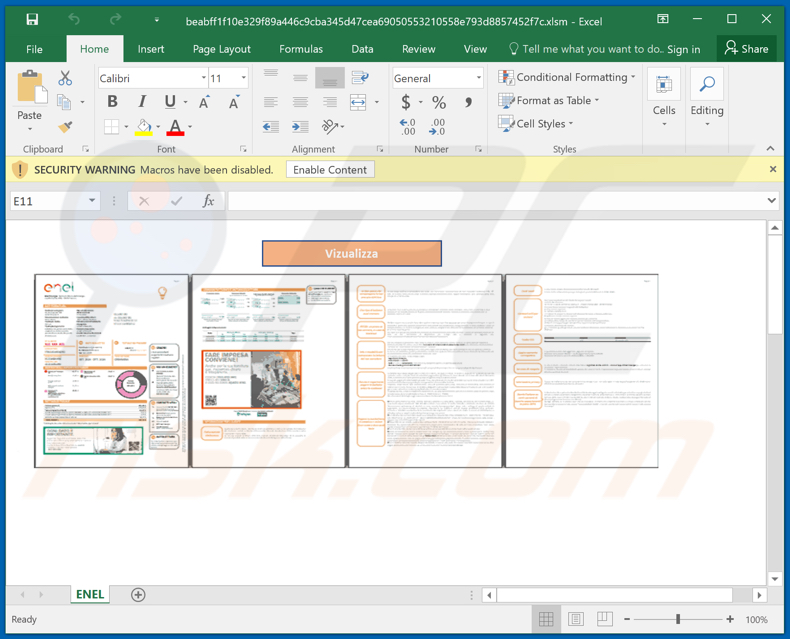The height and width of the screenshot is (639, 790).
Task: Click the Merge & Center icon
Action: pyautogui.click(x=358, y=102)
